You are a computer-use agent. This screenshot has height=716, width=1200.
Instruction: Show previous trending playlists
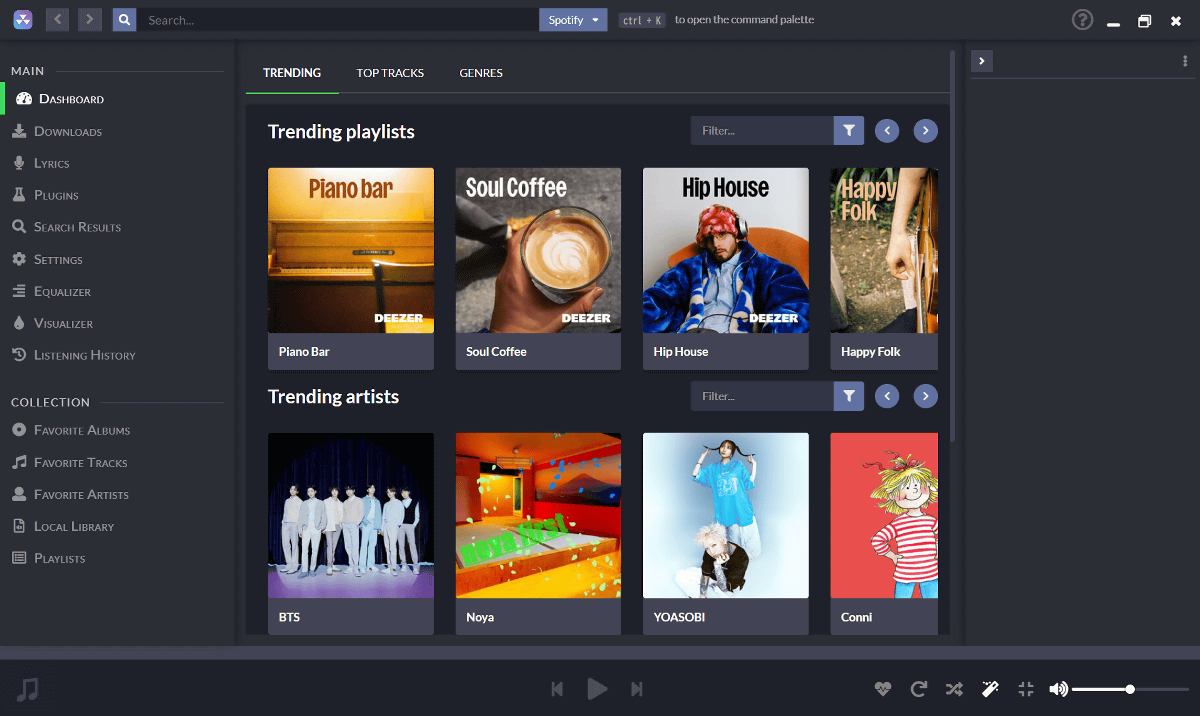(x=887, y=131)
